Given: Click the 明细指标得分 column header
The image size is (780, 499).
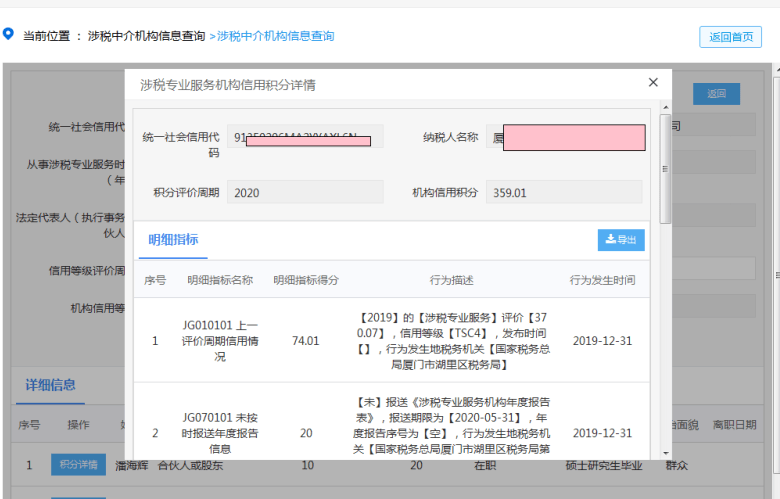Looking at the screenshot, I should [x=306, y=280].
